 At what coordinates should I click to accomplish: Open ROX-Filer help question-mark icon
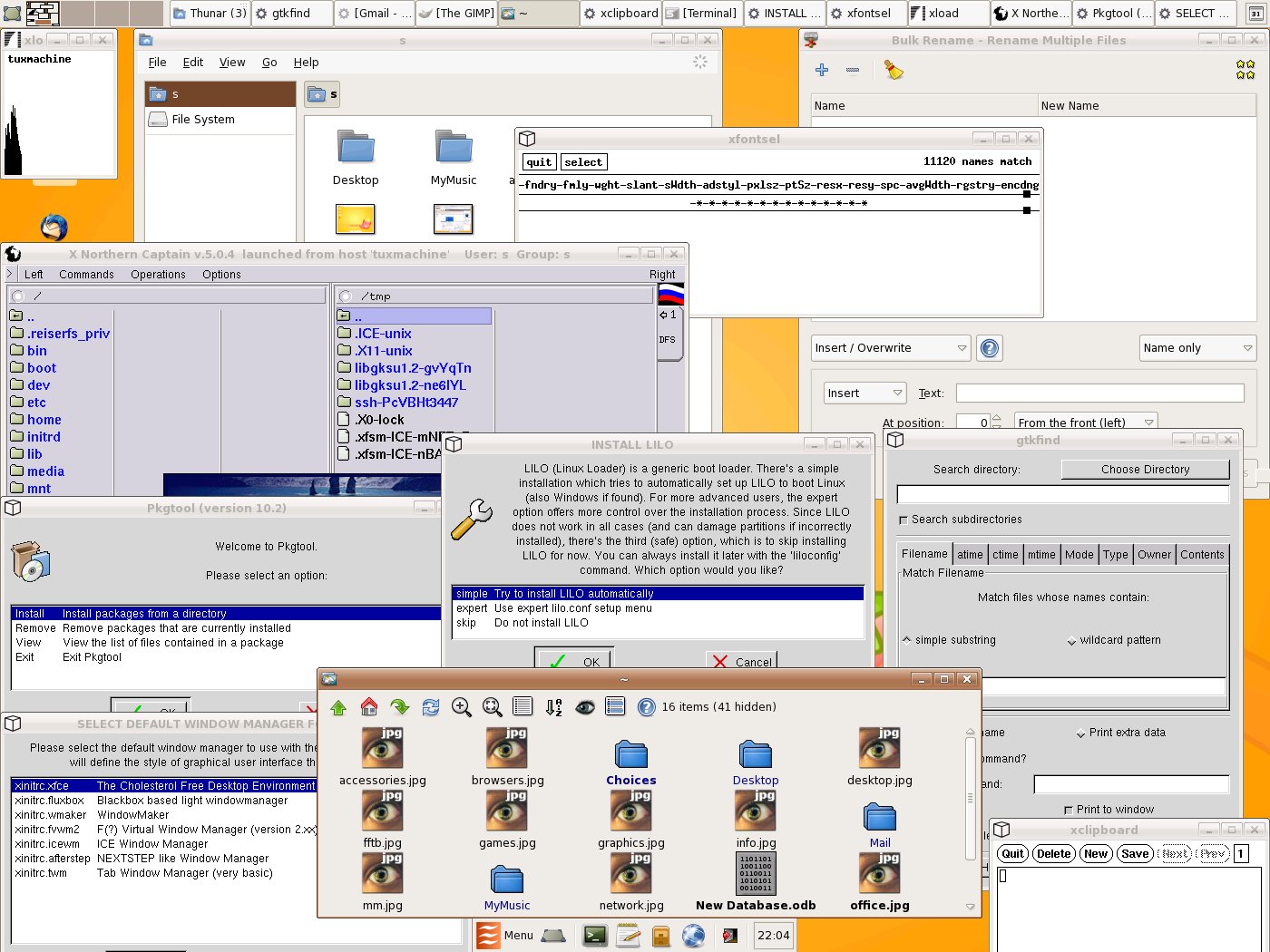[646, 707]
